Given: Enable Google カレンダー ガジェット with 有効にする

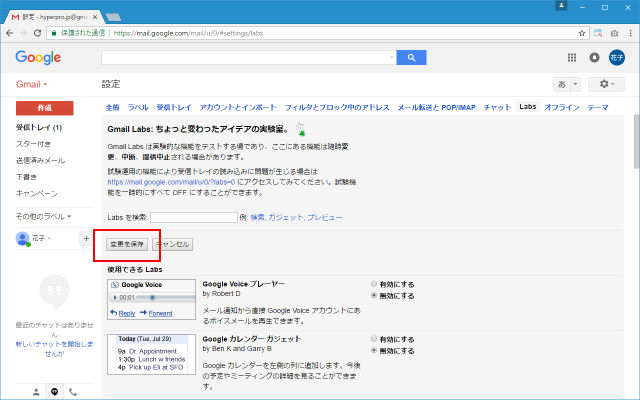Looking at the screenshot, I should pos(374,339).
